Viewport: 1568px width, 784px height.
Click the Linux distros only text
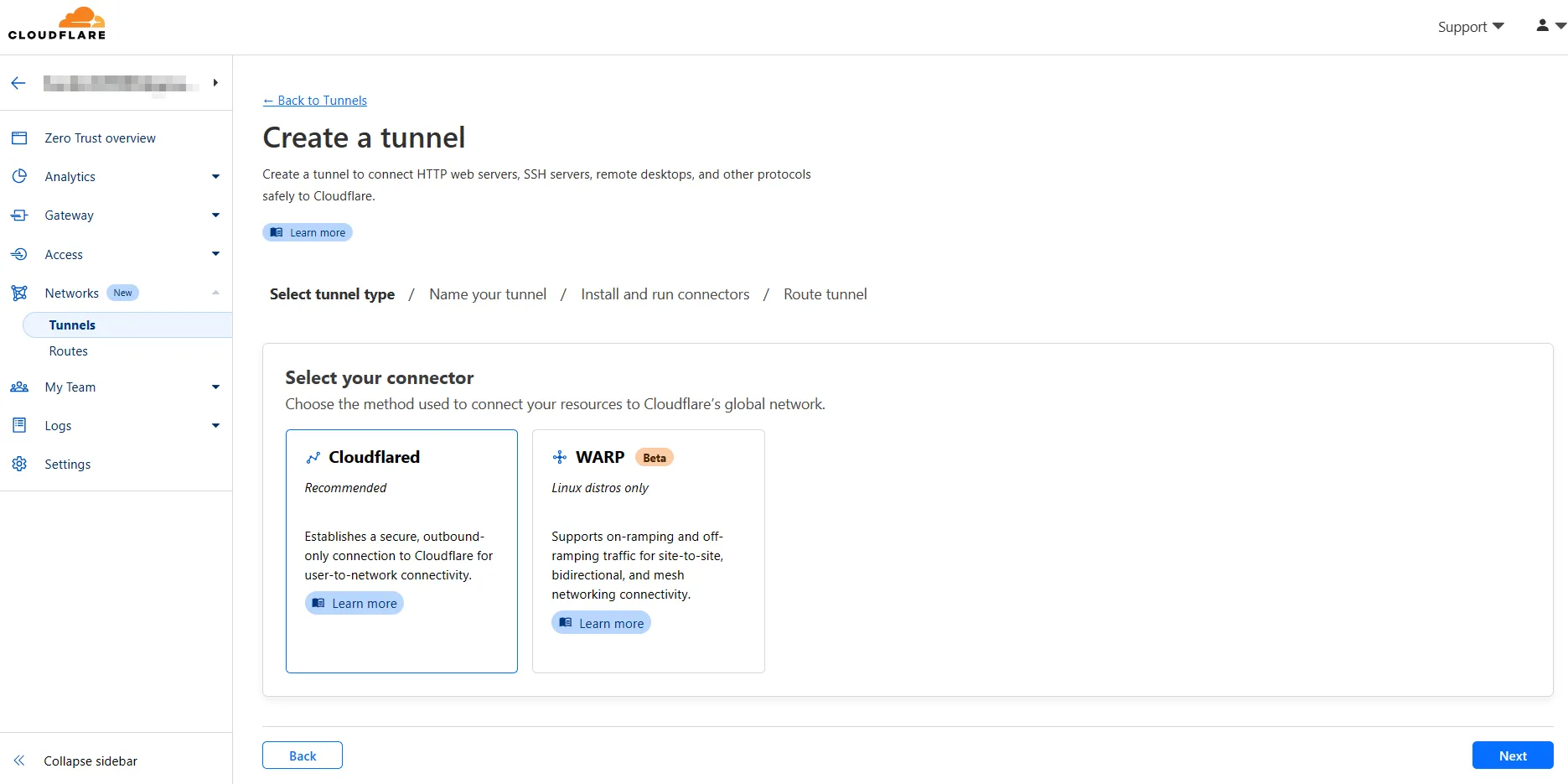click(600, 488)
